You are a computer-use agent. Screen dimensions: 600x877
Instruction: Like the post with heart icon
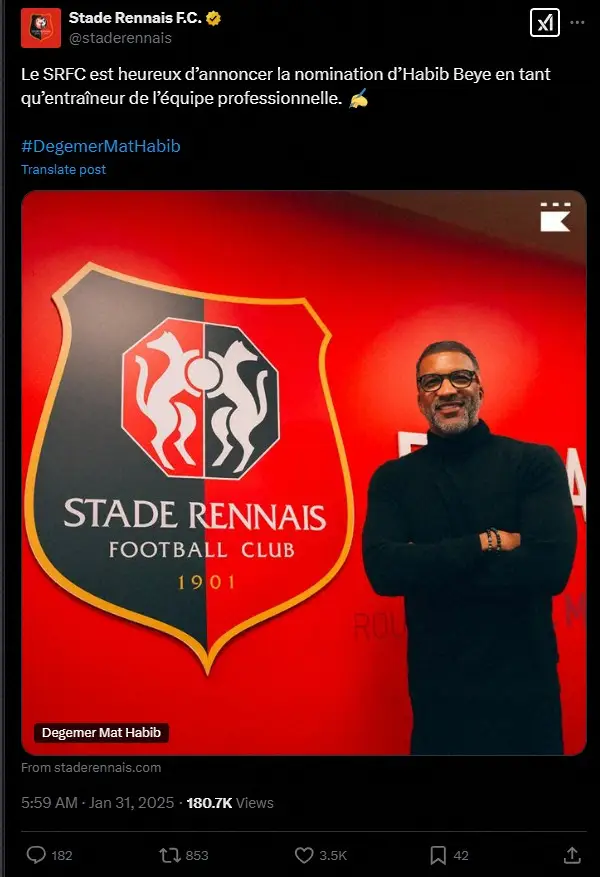click(x=304, y=855)
